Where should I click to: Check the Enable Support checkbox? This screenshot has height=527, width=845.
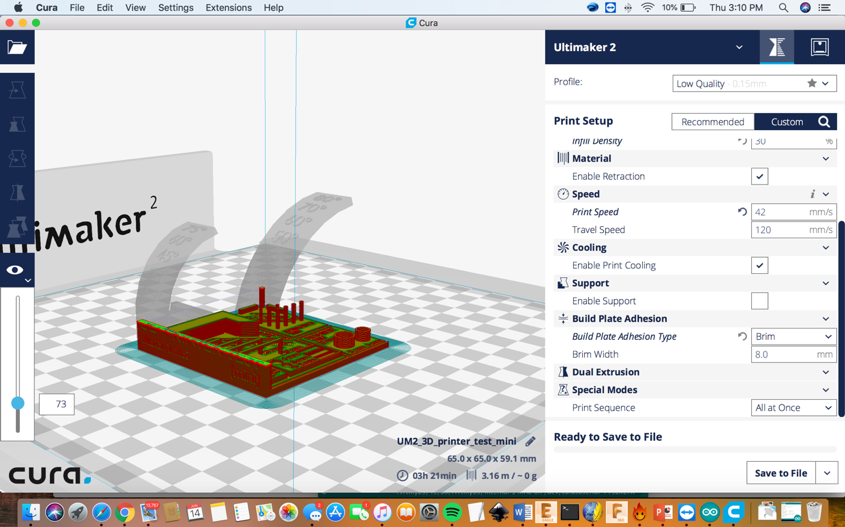point(759,301)
